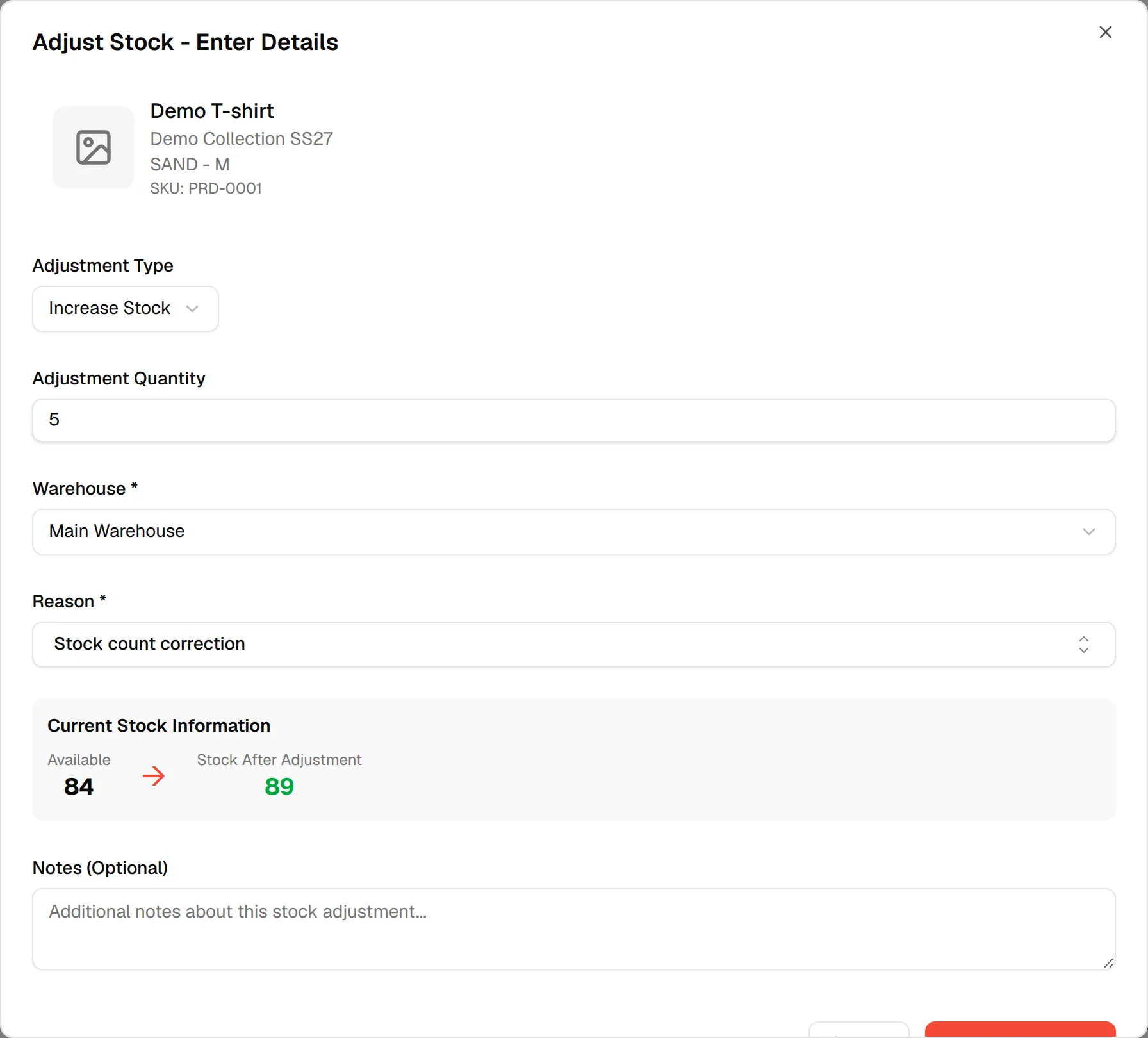This screenshot has width=1148, height=1038.
Task: Click the Warehouse dropdown chevron
Action: [1088, 532]
